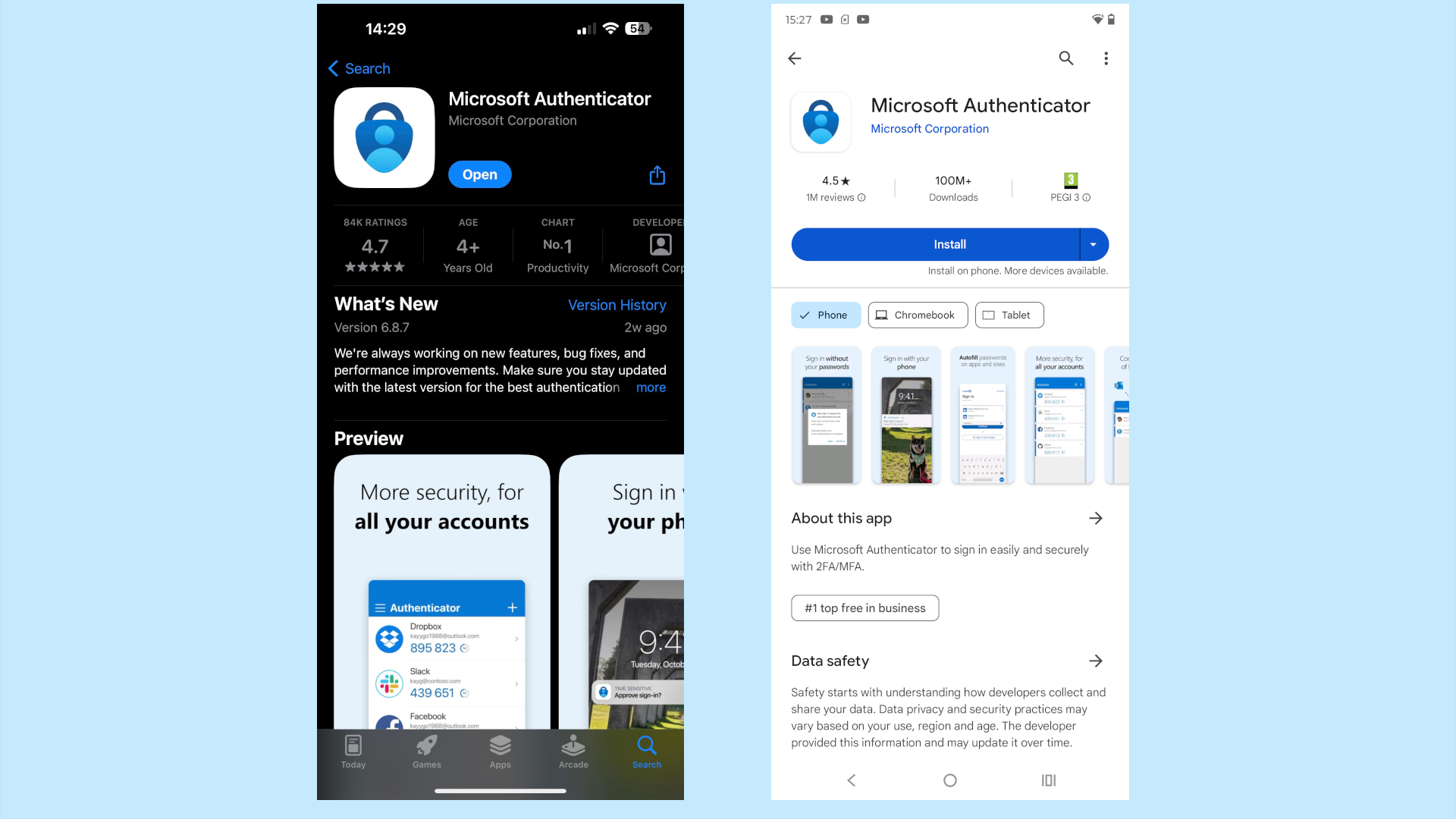Image resolution: width=1456 pixels, height=819 pixels.
Task: Select the Tablet device toggle
Action: tap(1009, 315)
